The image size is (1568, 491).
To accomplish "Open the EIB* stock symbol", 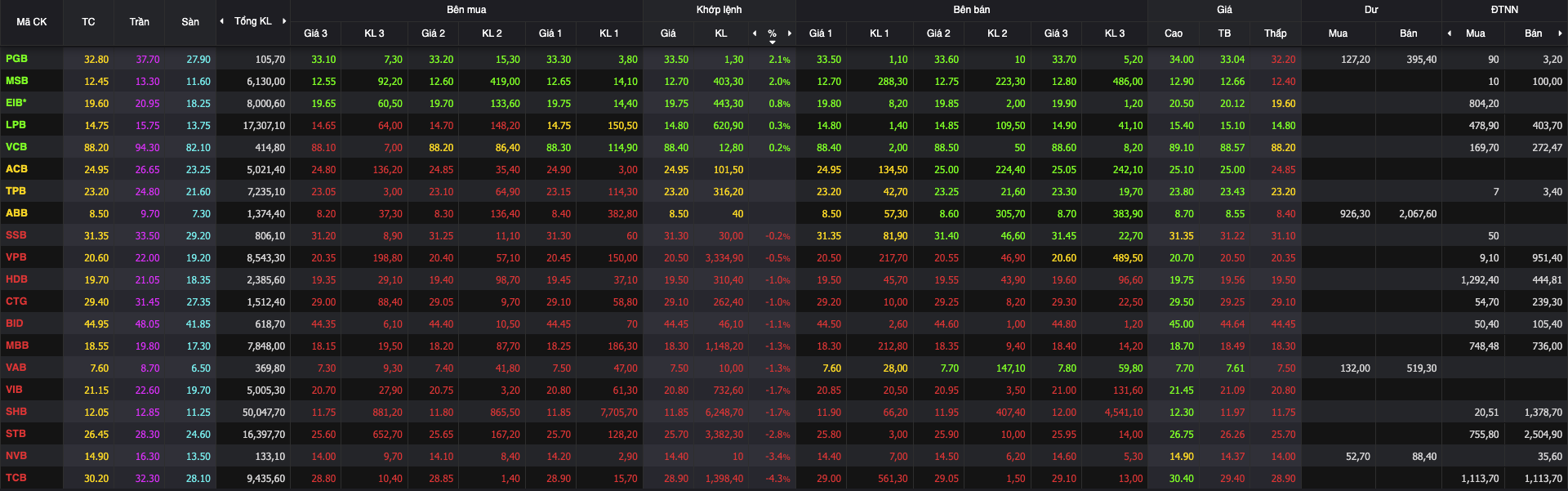I will tap(16, 103).
